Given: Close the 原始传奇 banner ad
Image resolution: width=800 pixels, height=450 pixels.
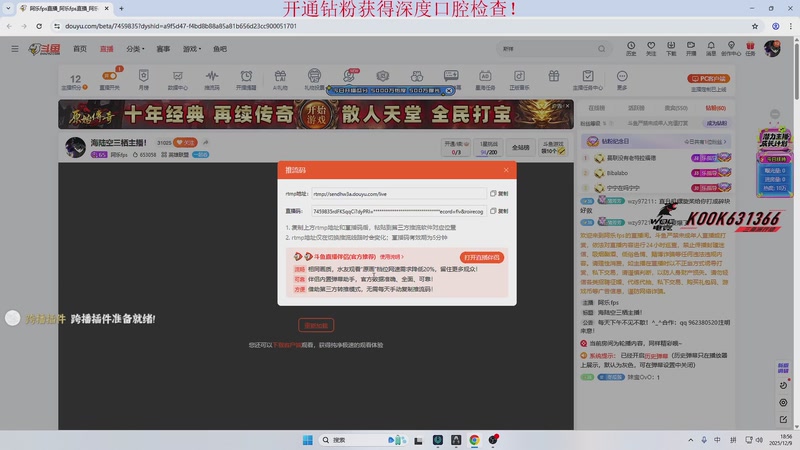Looking at the screenshot, I should [x=567, y=106].
